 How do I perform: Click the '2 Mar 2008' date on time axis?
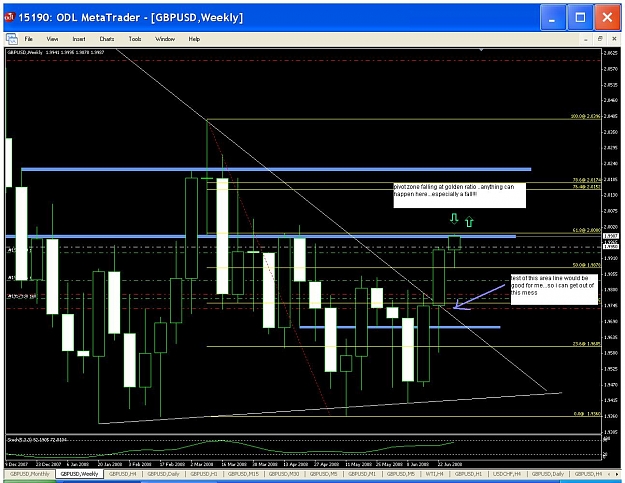(x=202, y=464)
